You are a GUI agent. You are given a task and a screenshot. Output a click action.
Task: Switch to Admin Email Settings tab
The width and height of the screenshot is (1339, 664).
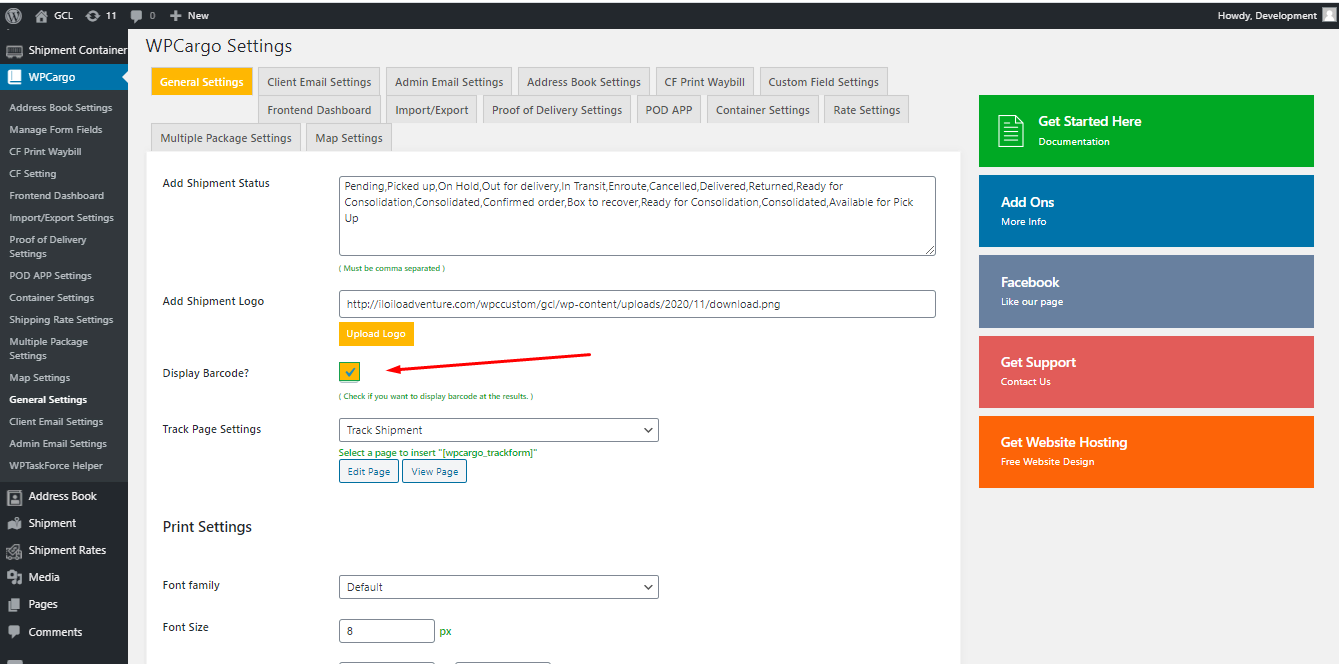tap(449, 82)
